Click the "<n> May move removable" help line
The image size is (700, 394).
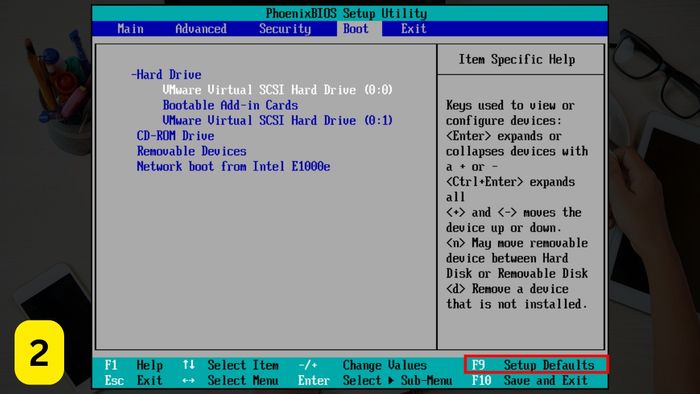(517, 243)
